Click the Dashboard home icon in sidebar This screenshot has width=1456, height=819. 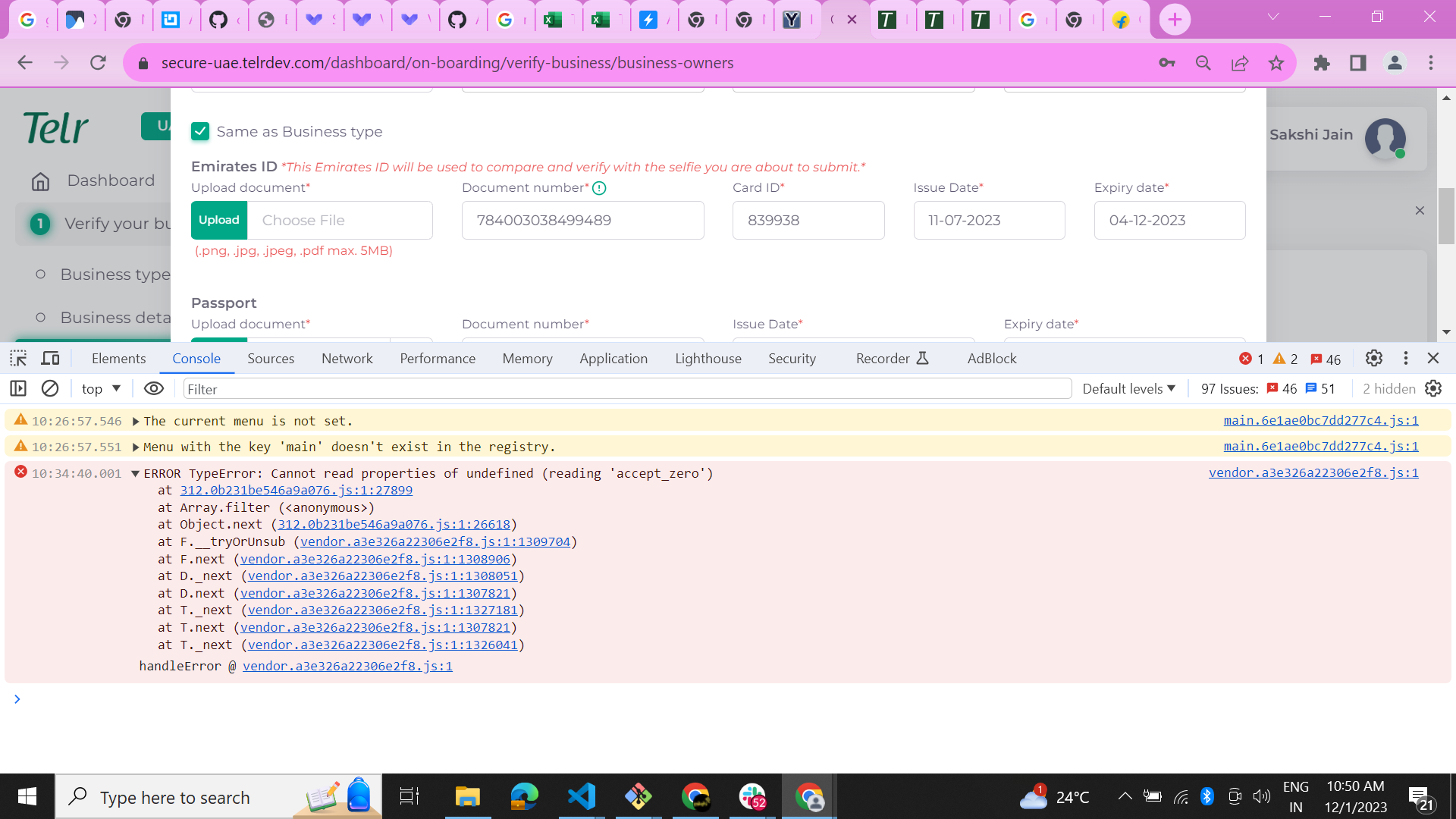[x=41, y=181]
